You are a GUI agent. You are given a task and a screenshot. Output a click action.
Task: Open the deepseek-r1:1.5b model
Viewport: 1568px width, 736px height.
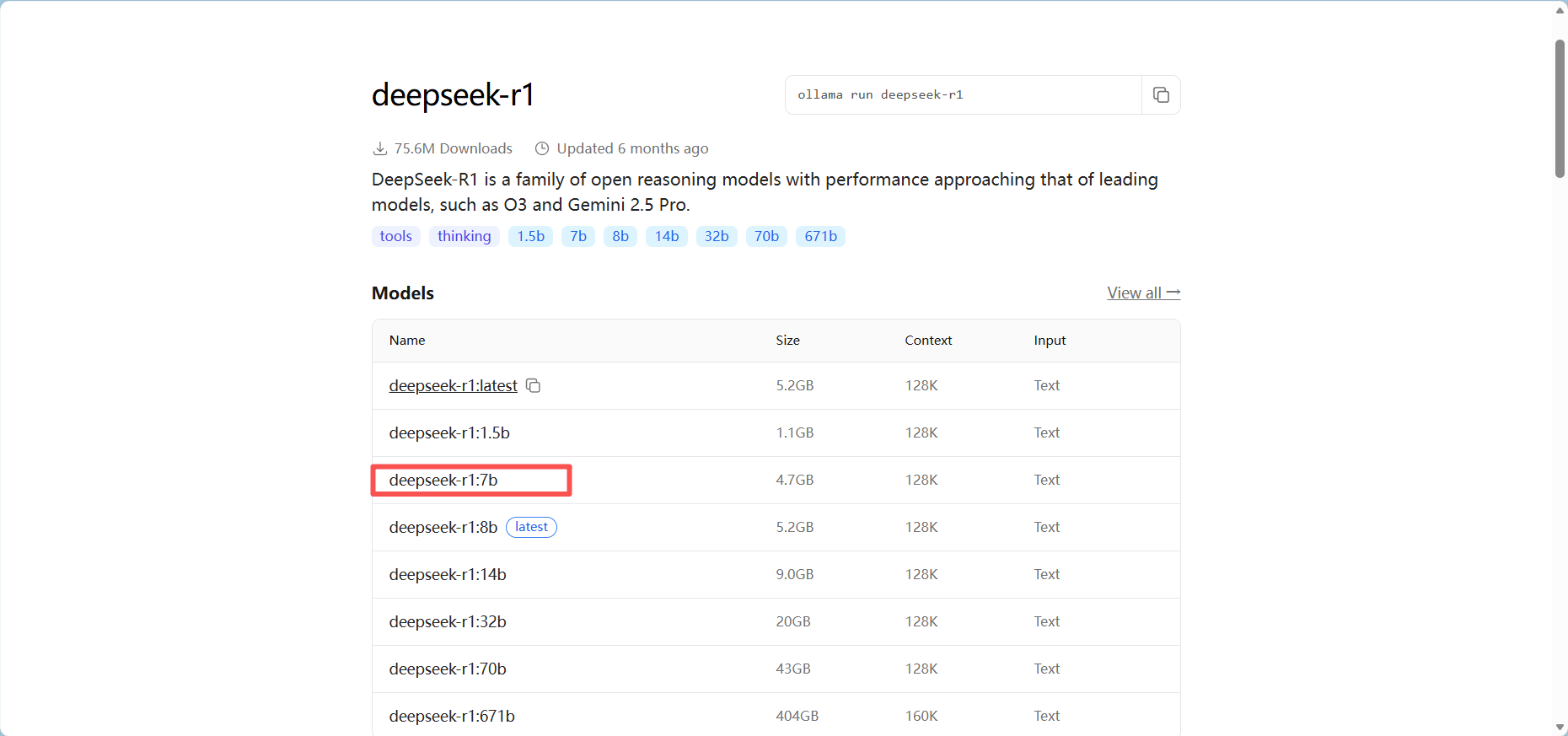pyautogui.click(x=449, y=432)
